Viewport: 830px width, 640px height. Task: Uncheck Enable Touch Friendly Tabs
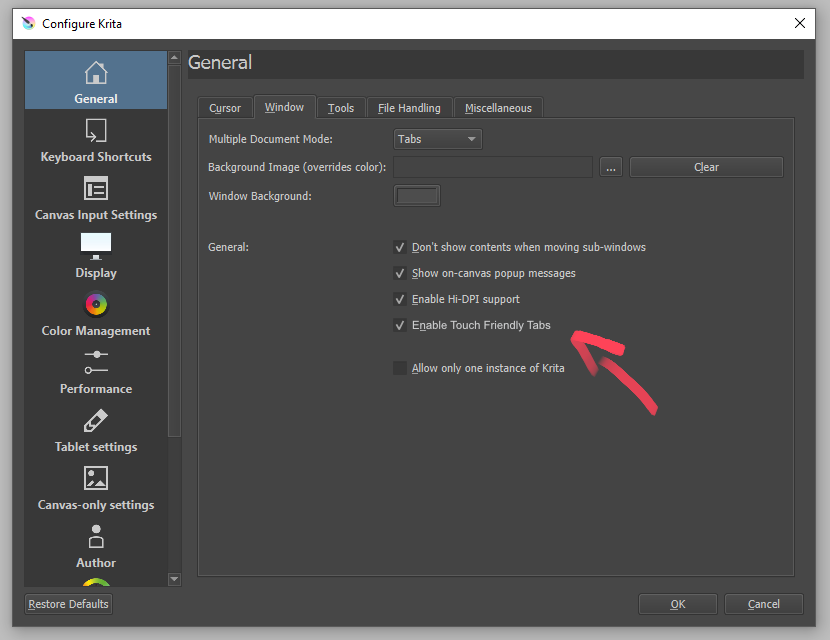pos(400,325)
